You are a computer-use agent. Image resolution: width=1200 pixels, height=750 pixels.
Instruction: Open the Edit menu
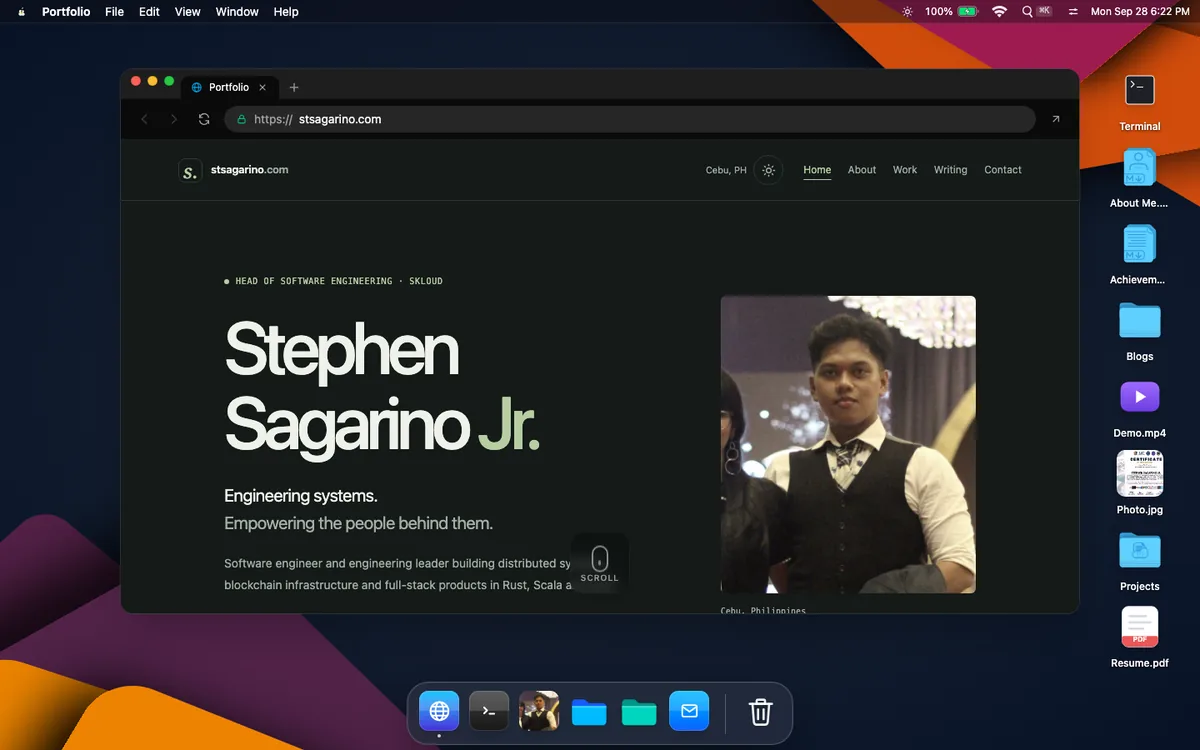point(149,12)
